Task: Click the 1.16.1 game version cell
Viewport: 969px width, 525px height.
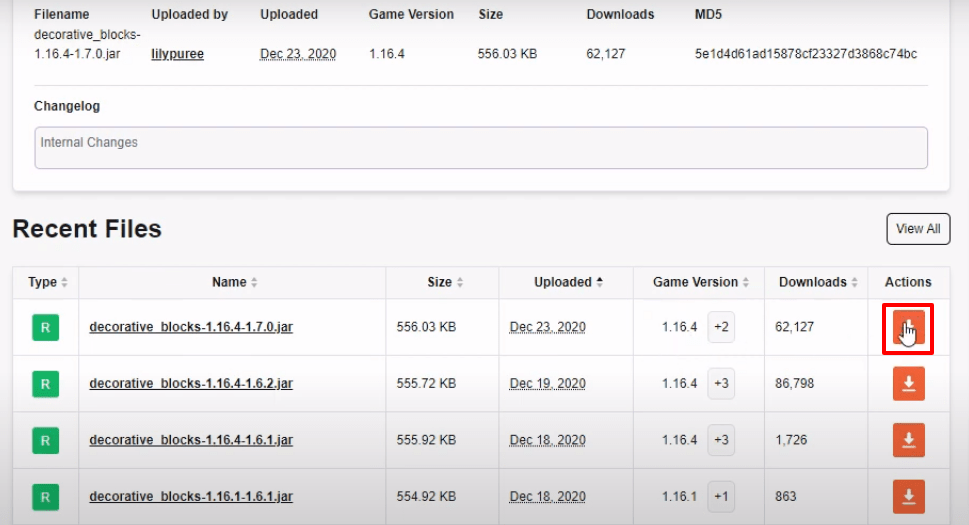Action: (679, 497)
